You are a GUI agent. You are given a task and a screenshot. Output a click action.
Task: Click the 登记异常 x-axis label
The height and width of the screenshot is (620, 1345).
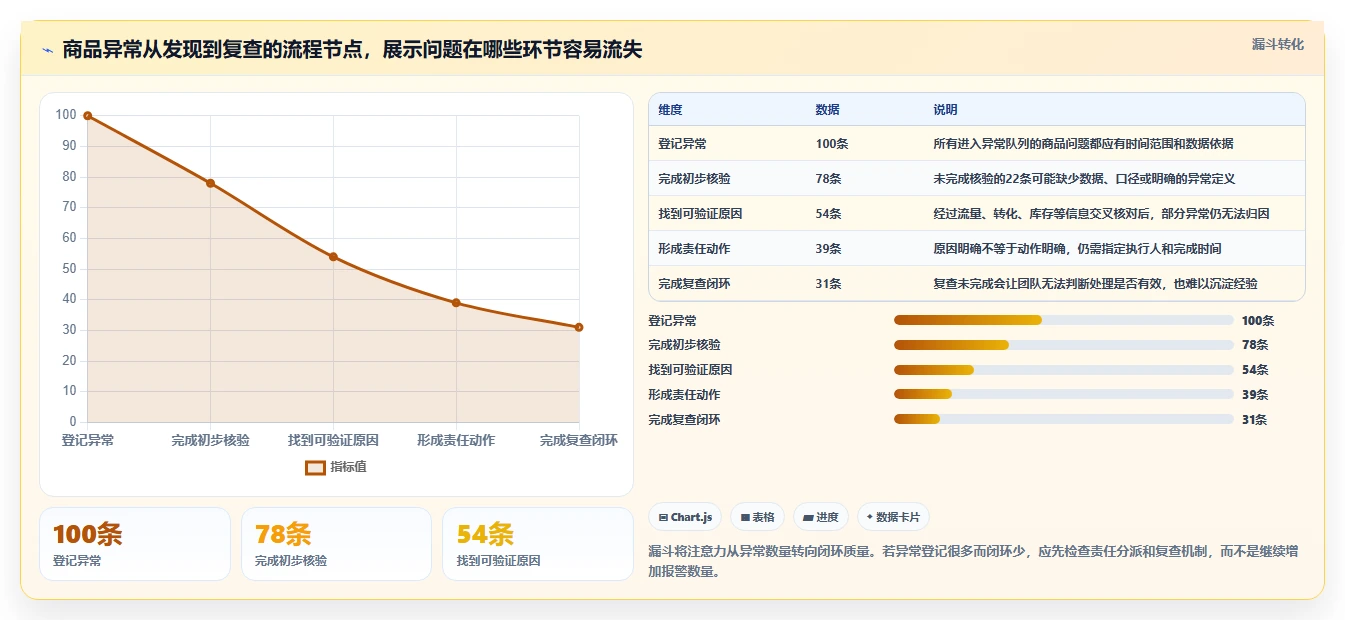point(88,440)
